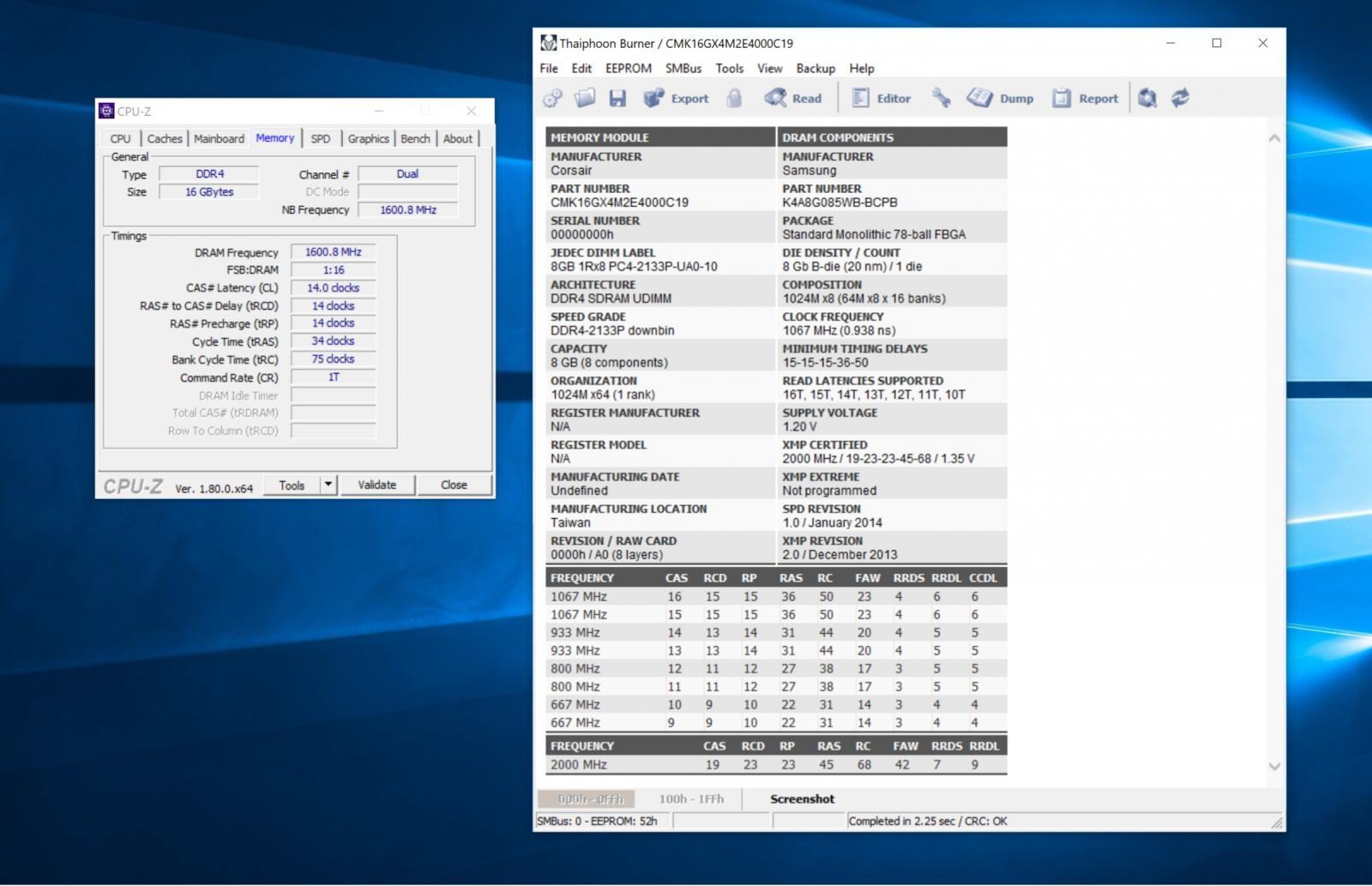1372x886 pixels.
Task: Open the EEPROM menu
Action: pos(628,69)
